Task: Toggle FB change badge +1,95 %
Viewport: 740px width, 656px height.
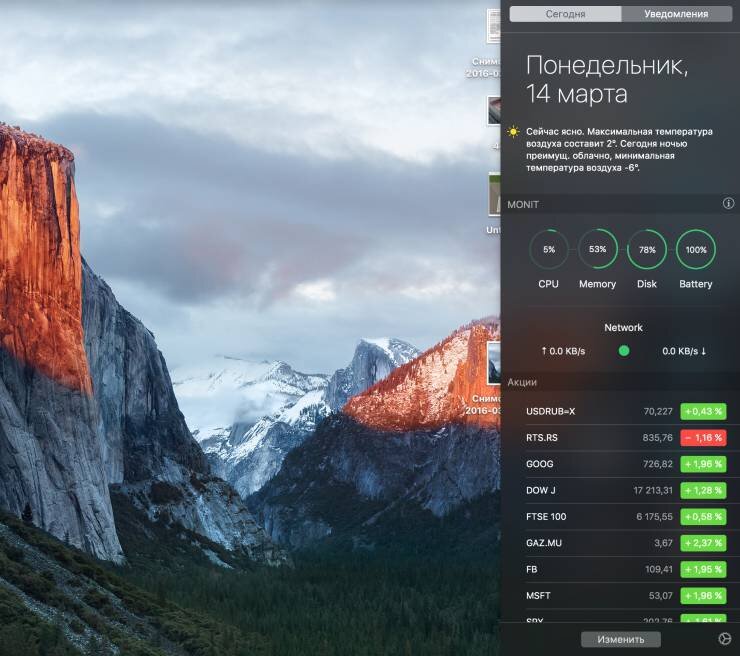Action: tap(703, 570)
